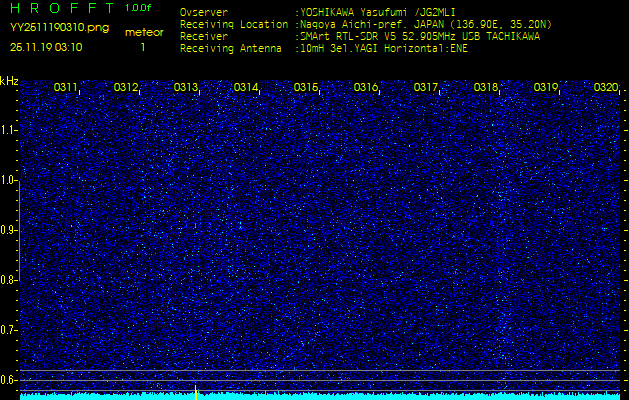Select the 0320 time marker
The width and height of the screenshot is (629, 400).
click(x=606, y=88)
